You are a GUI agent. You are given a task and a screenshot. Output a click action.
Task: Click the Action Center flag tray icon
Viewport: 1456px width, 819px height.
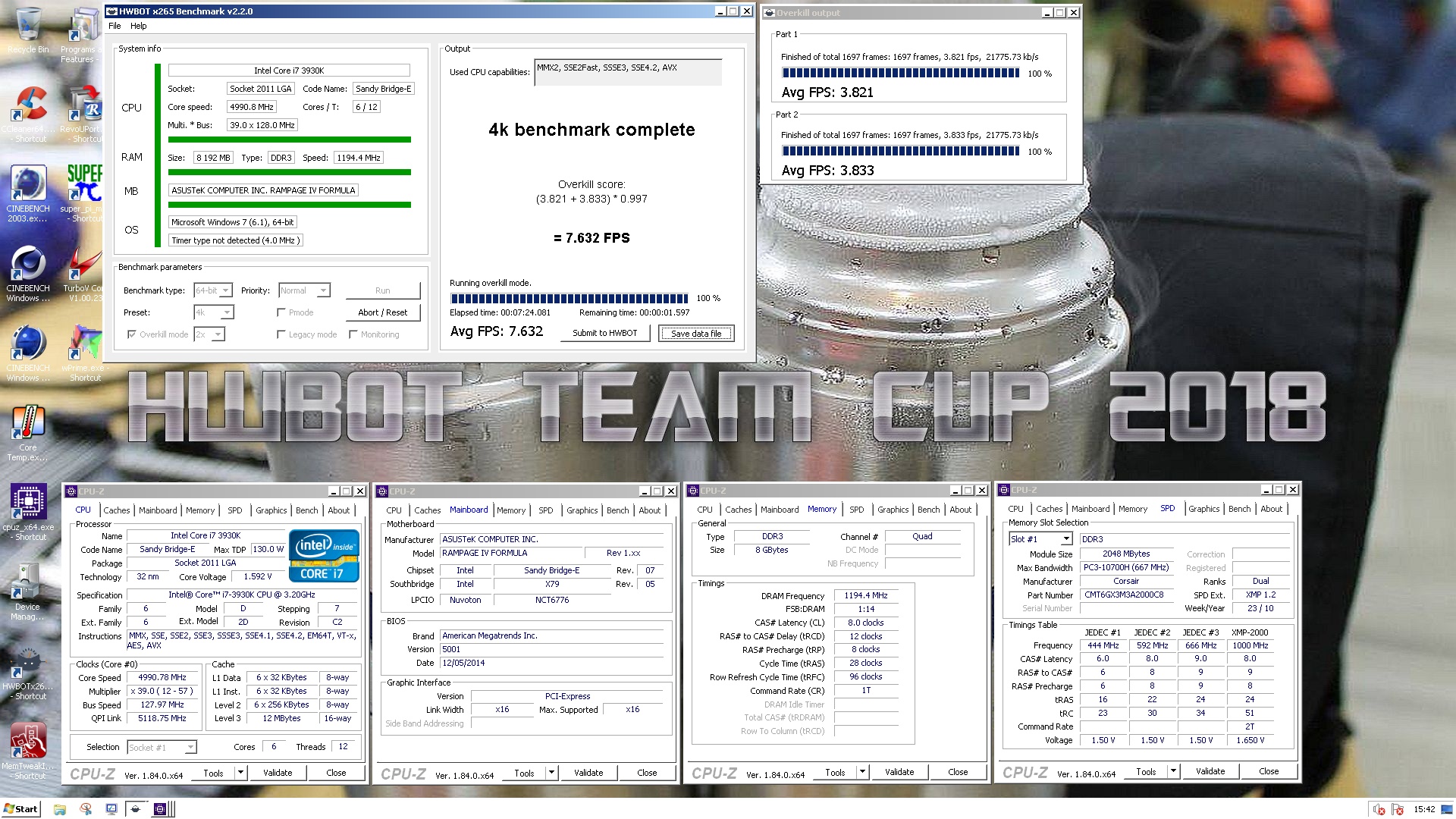coord(1397,810)
